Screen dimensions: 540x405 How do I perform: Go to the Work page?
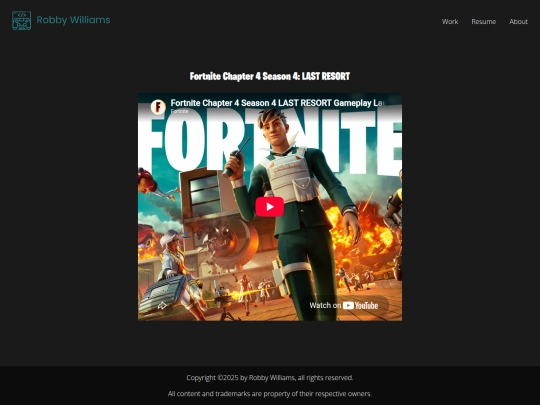click(x=450, y=21)
